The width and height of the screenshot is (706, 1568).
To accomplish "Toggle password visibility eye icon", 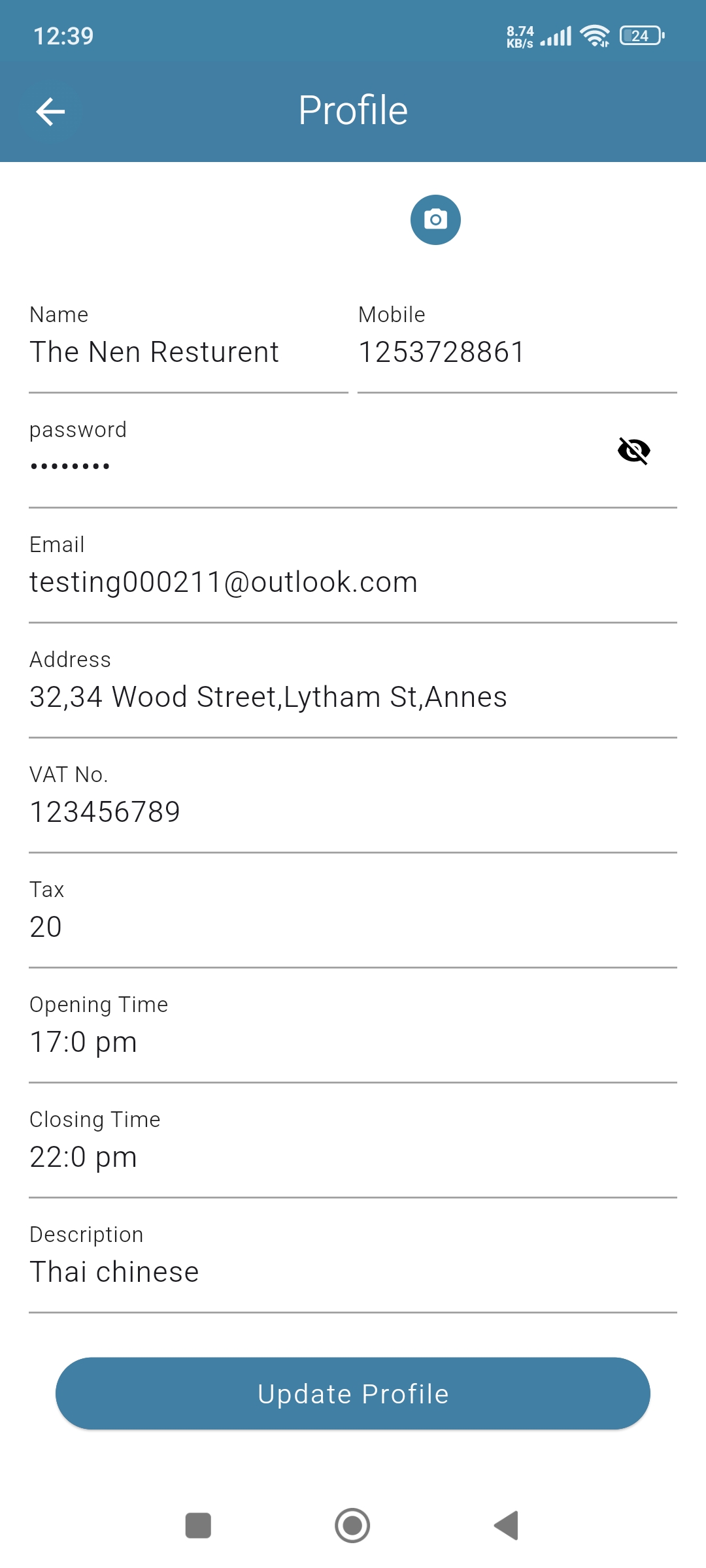I will [x=633, y=451].
